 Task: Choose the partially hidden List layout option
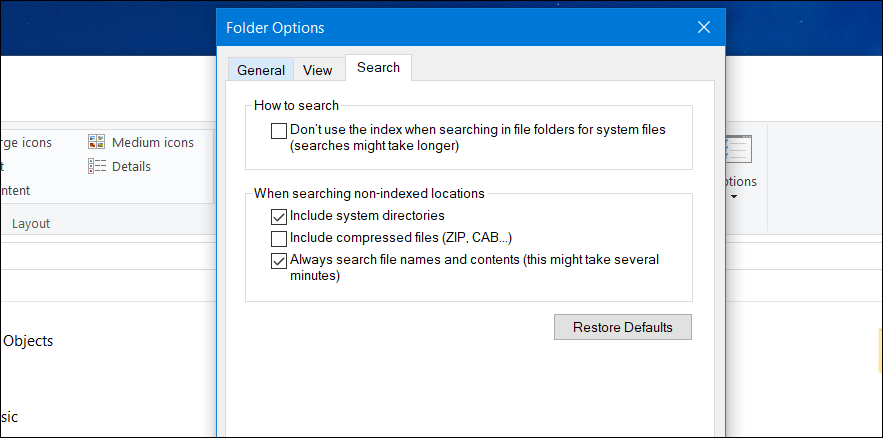tap(3, 166)
